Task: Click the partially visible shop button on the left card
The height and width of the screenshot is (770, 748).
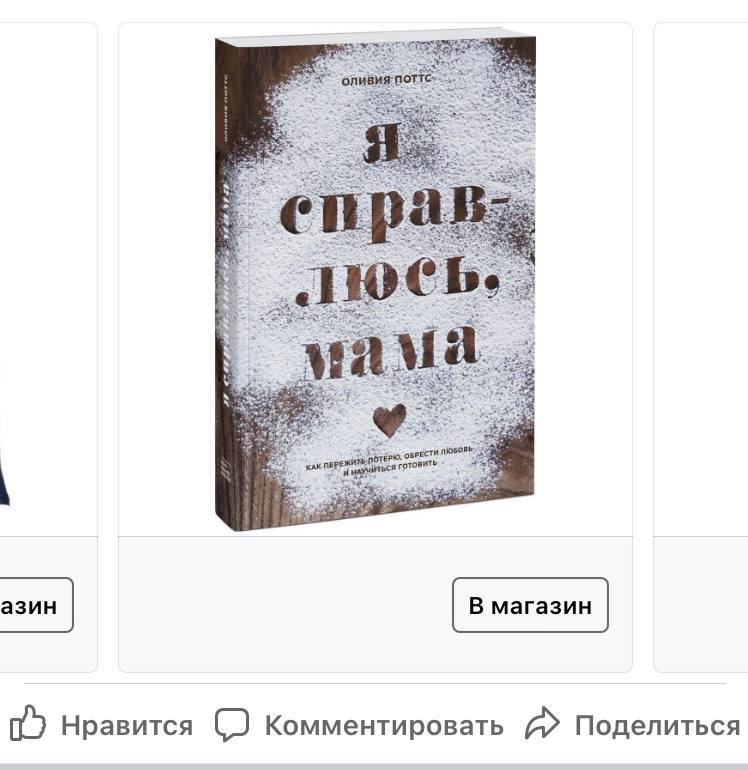Action: (36, 605)
